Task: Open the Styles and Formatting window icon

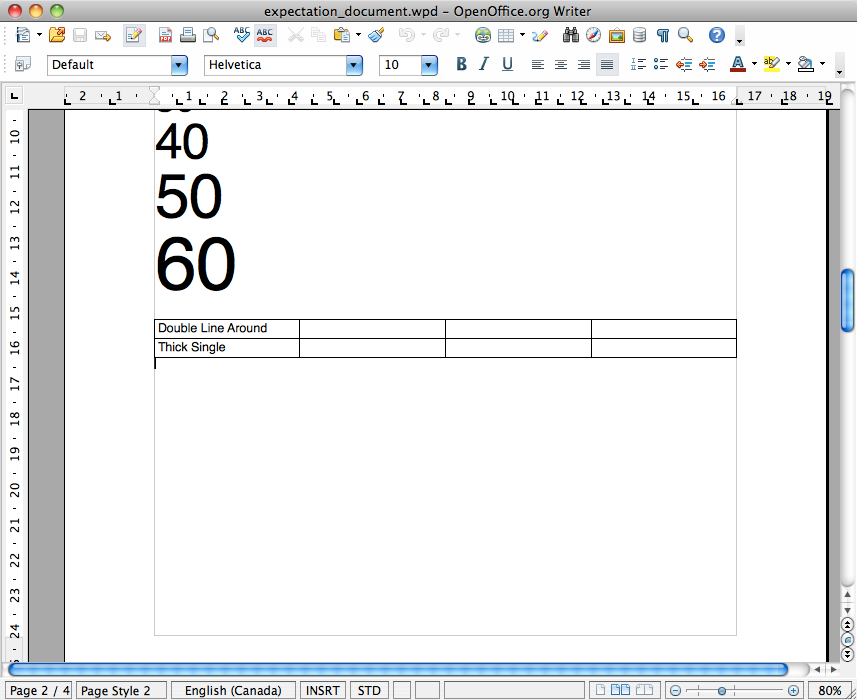Action: coord(23,65)
